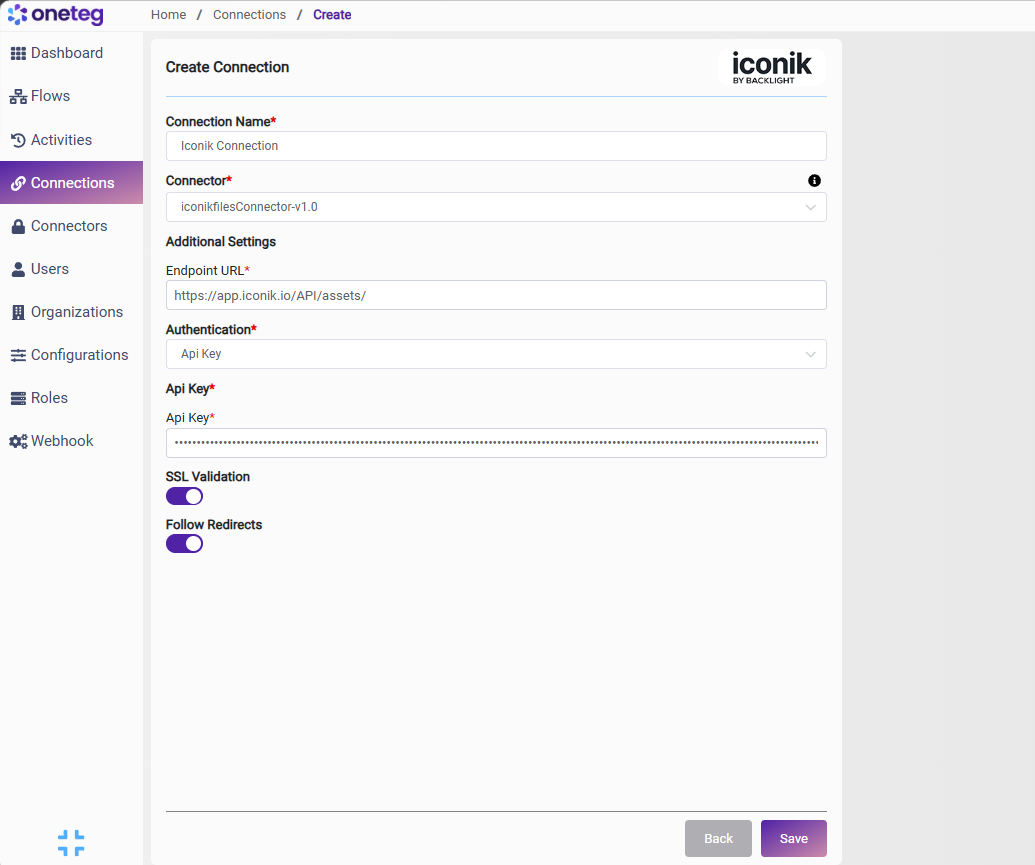Disable the SSL Validation toggle
Screen dimensions: 1035x865
pos(184,496)
